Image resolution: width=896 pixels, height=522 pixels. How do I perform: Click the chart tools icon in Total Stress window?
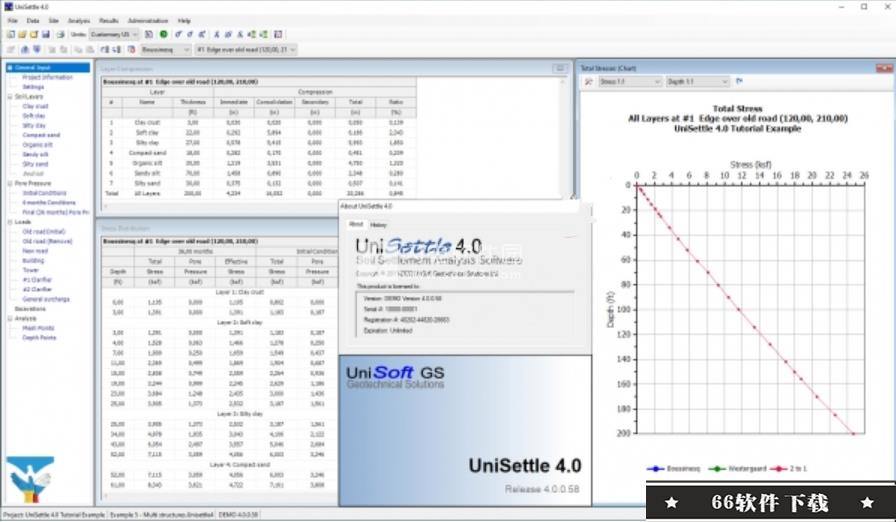coord(588,82)
